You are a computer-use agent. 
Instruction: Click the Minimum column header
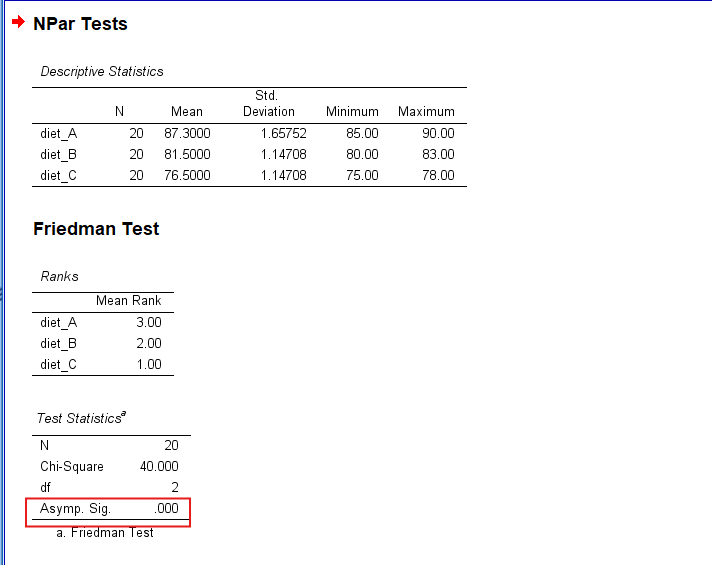pyautogui.click(x=352, y=112)
